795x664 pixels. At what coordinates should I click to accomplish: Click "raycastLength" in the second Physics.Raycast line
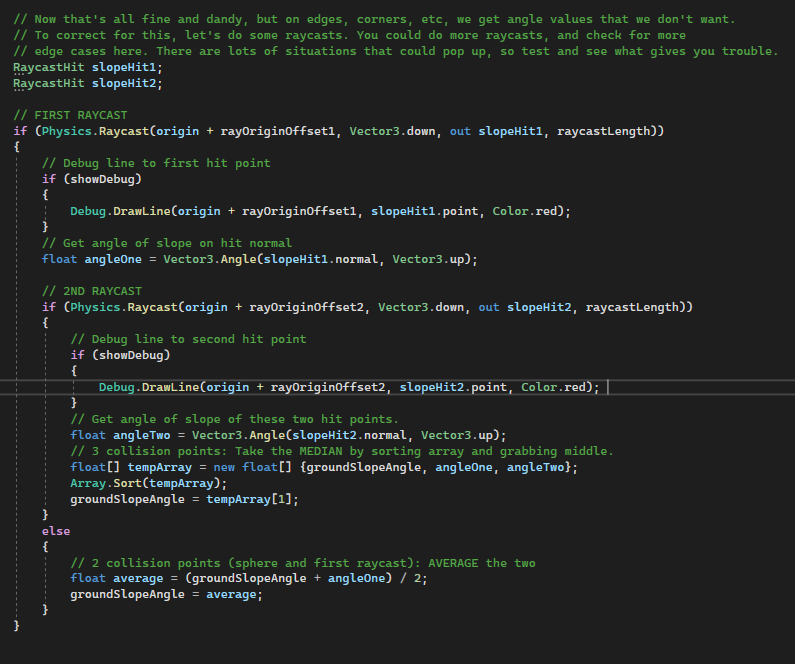(x=632, y=307)
